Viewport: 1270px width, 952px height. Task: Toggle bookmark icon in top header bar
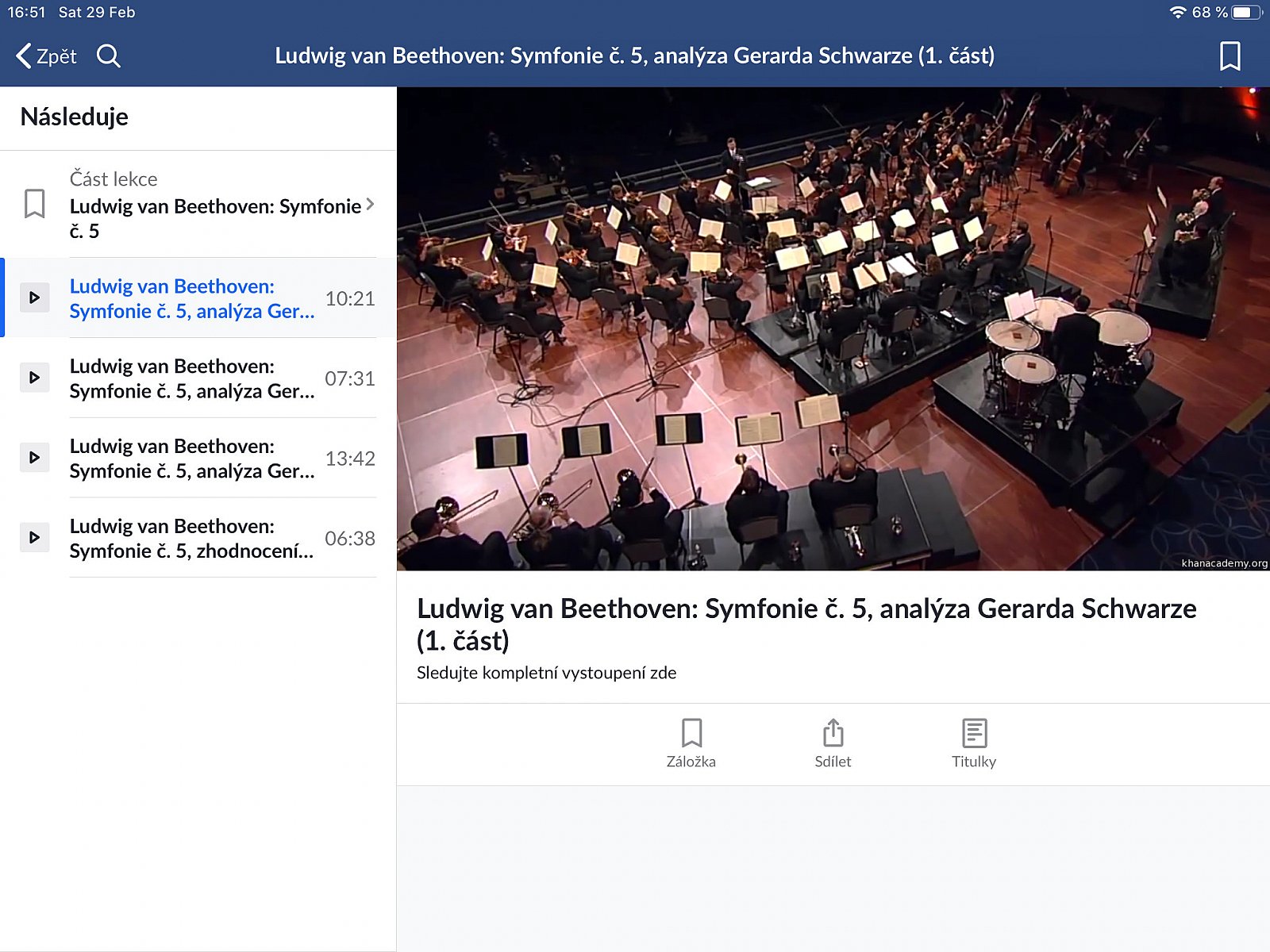pyautogui.click(x=1230, y=56)
